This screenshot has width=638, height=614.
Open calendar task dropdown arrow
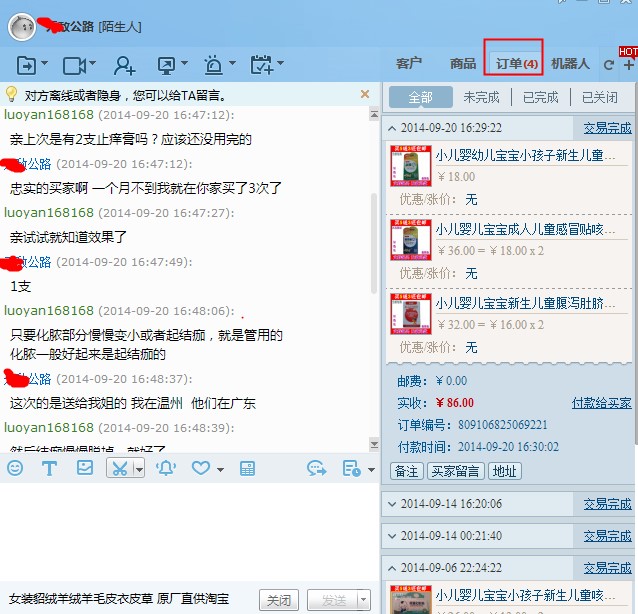(280, 63)
